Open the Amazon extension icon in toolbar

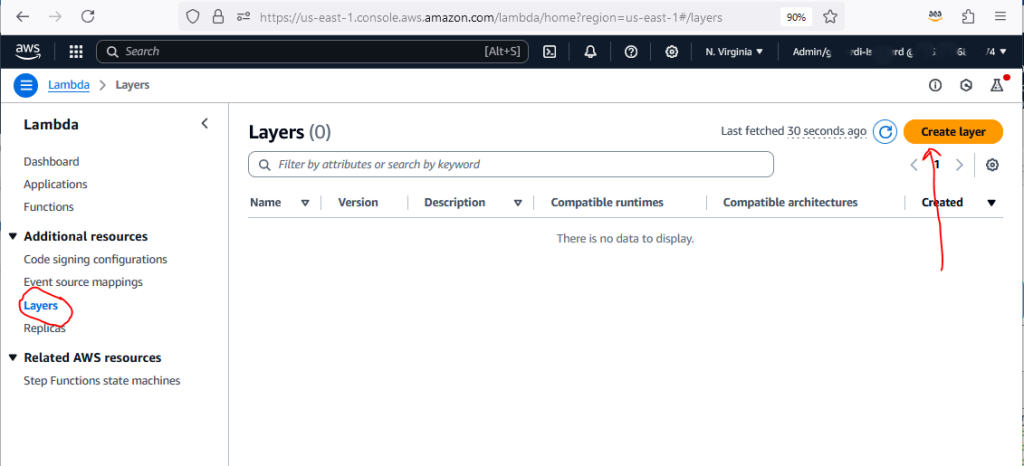coord(935,17)
